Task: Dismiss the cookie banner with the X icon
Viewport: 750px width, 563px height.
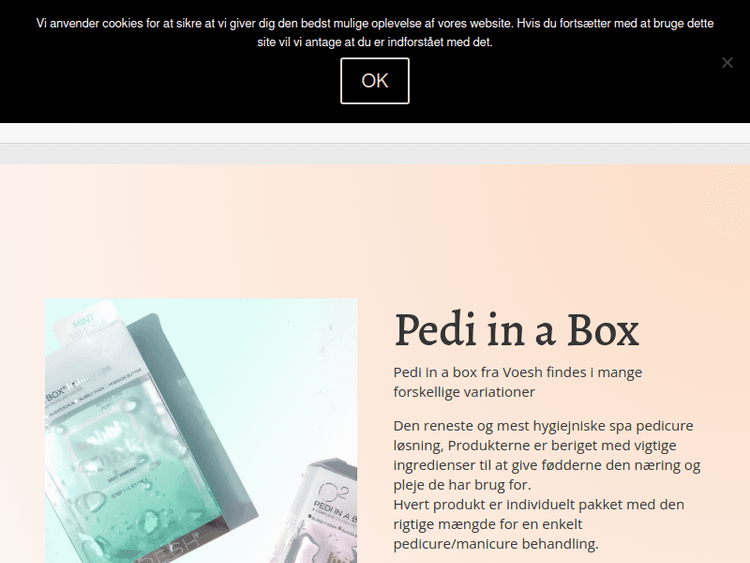Action: (x=727, y=63)
